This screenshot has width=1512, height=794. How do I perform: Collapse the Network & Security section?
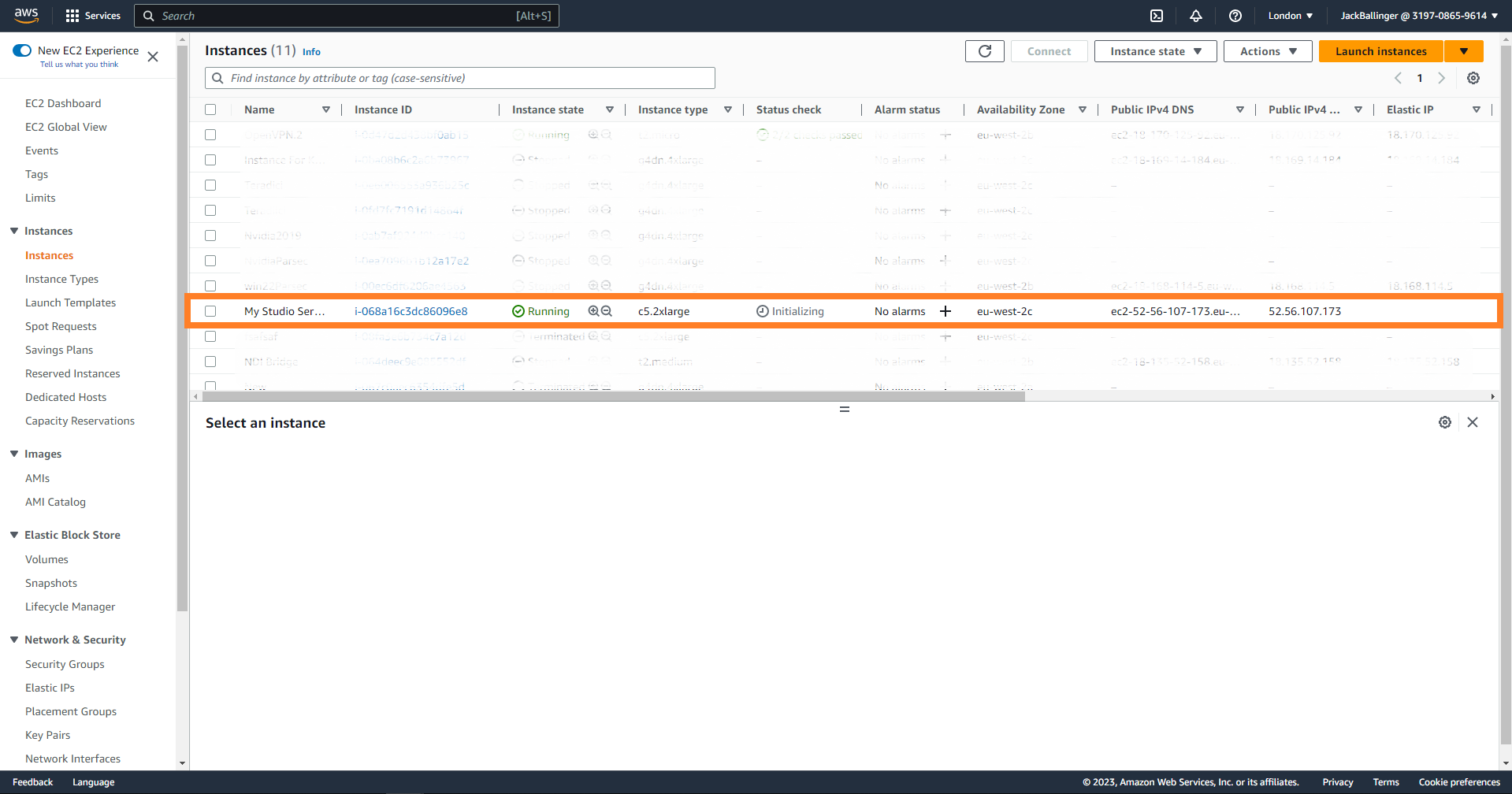[14, 640]
